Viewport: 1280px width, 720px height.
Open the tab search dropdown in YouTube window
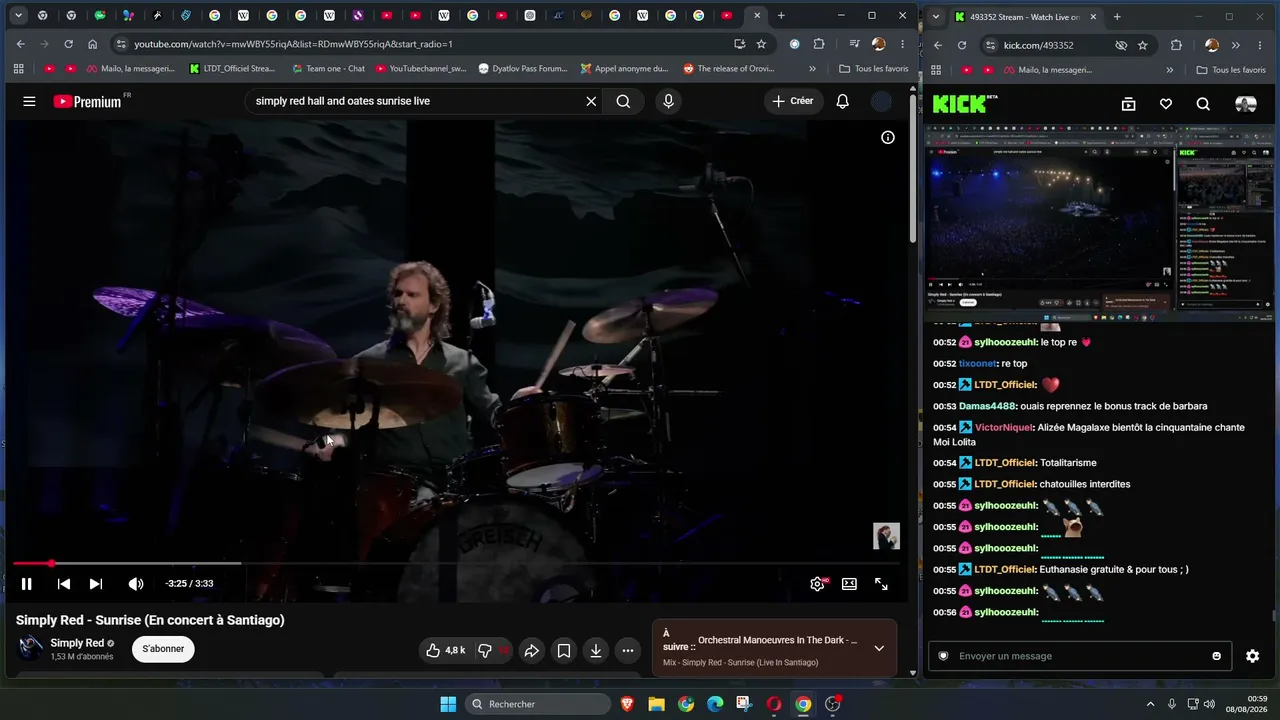click(x=18, y=16)
